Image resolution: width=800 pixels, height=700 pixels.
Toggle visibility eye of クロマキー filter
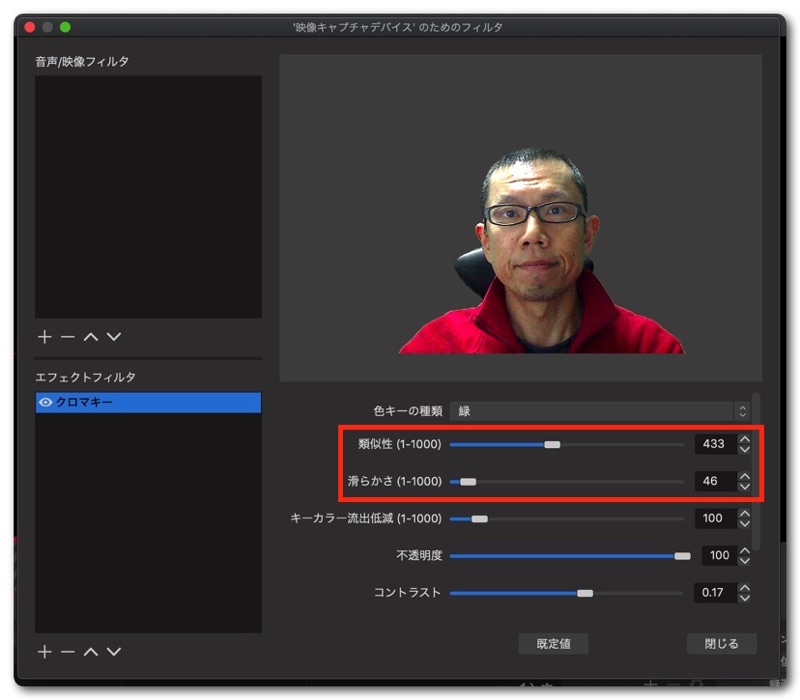click(x=46, y=402)
